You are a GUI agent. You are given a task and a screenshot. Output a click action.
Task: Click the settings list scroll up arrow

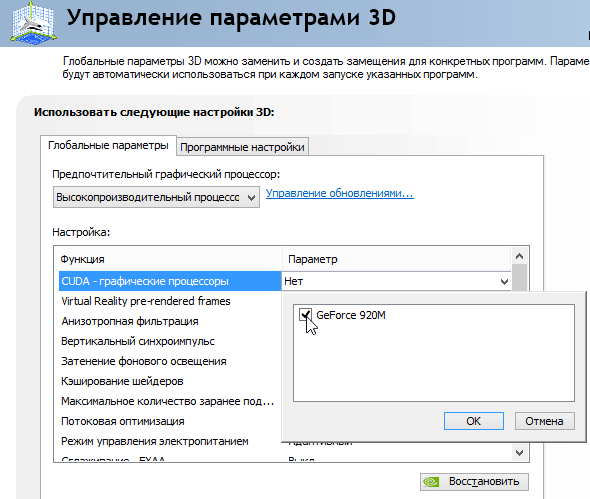pos(520,256)
